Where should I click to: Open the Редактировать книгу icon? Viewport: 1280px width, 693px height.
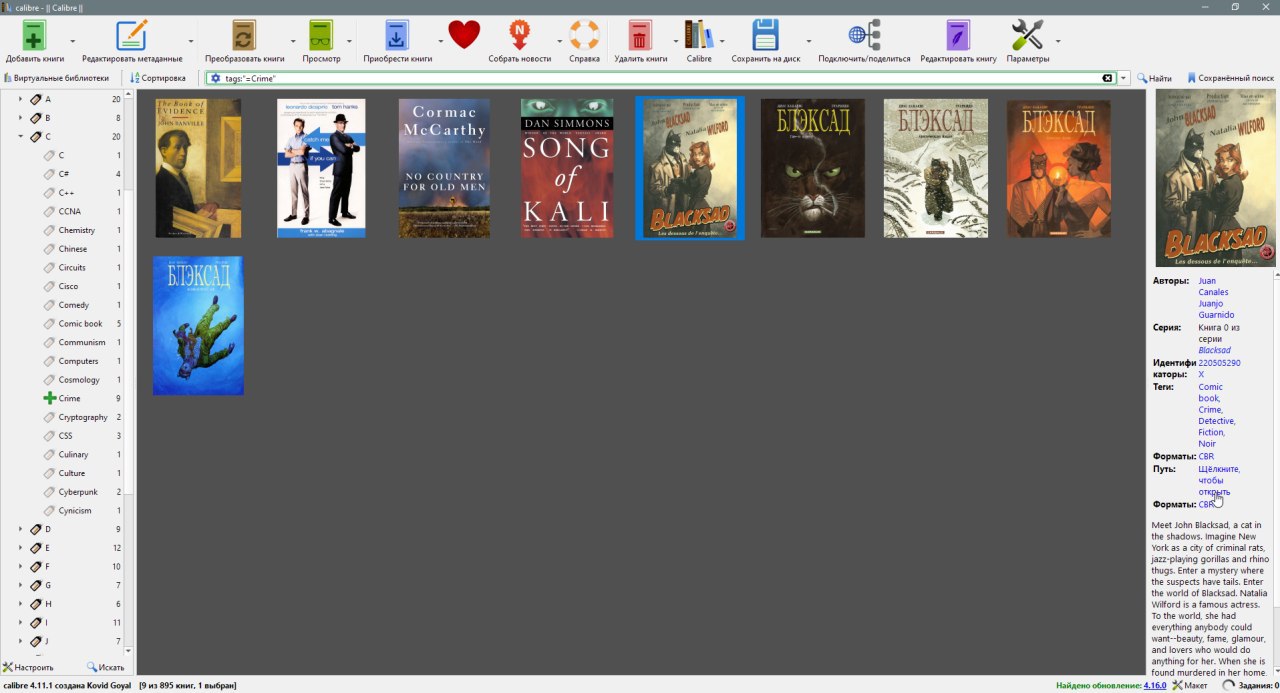[958, 35]
